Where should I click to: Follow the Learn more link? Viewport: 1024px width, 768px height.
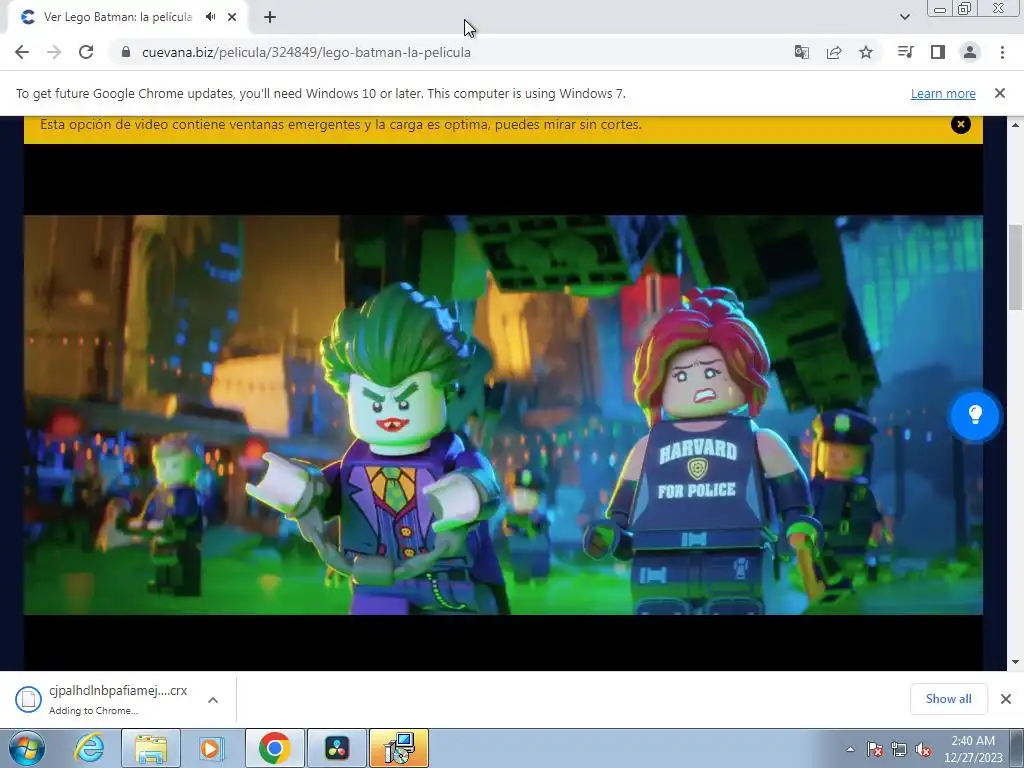click(943, 93)
